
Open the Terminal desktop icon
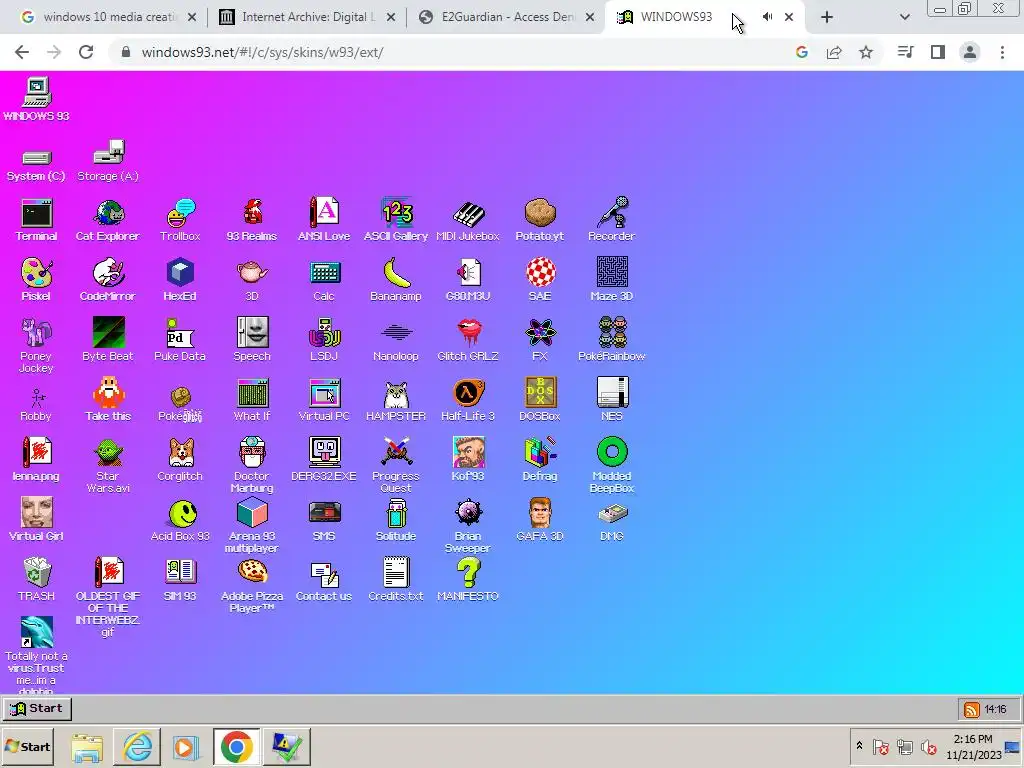point(37,220)
